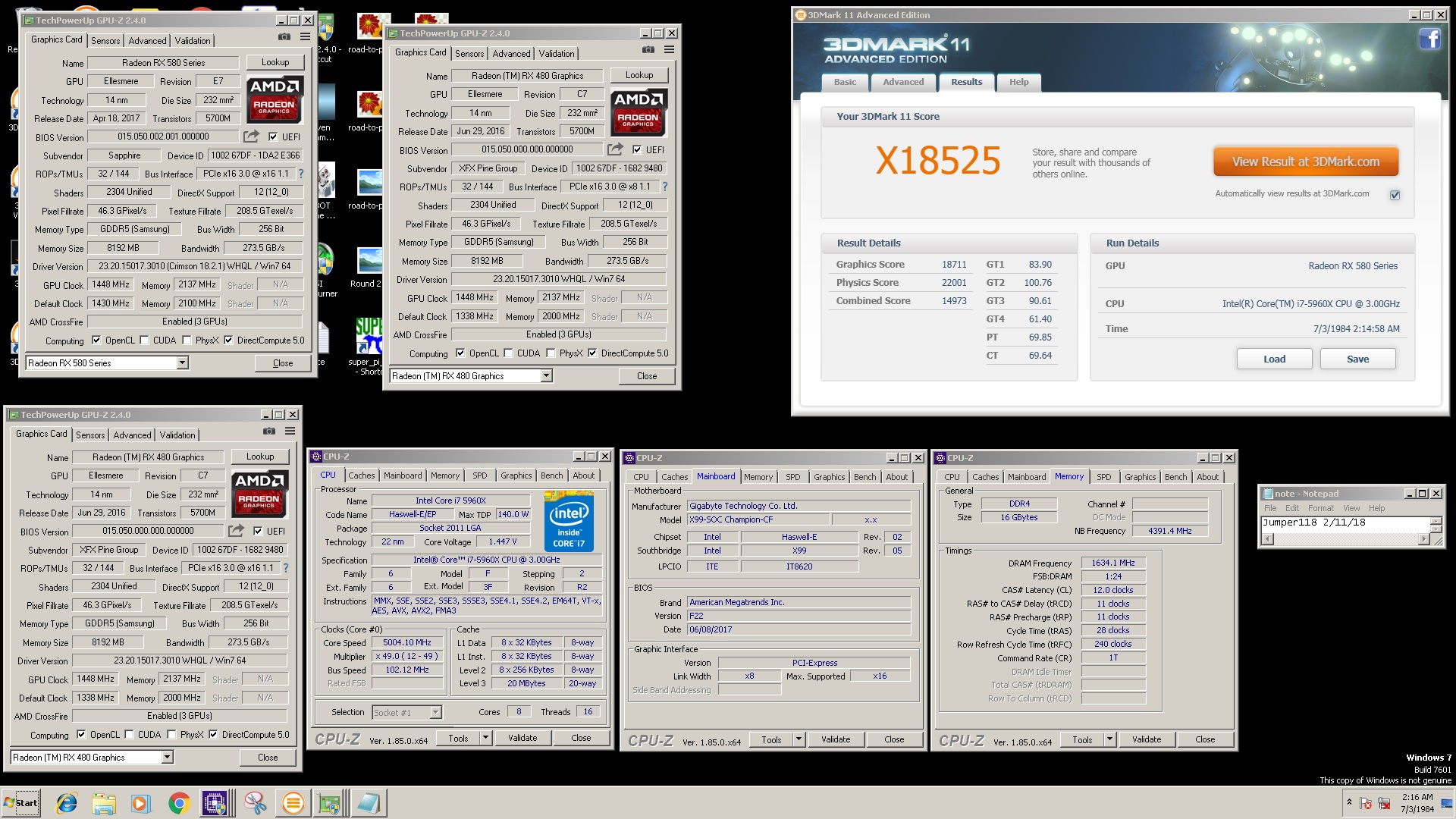Click inside the Notepad text area

(1345, 524)
